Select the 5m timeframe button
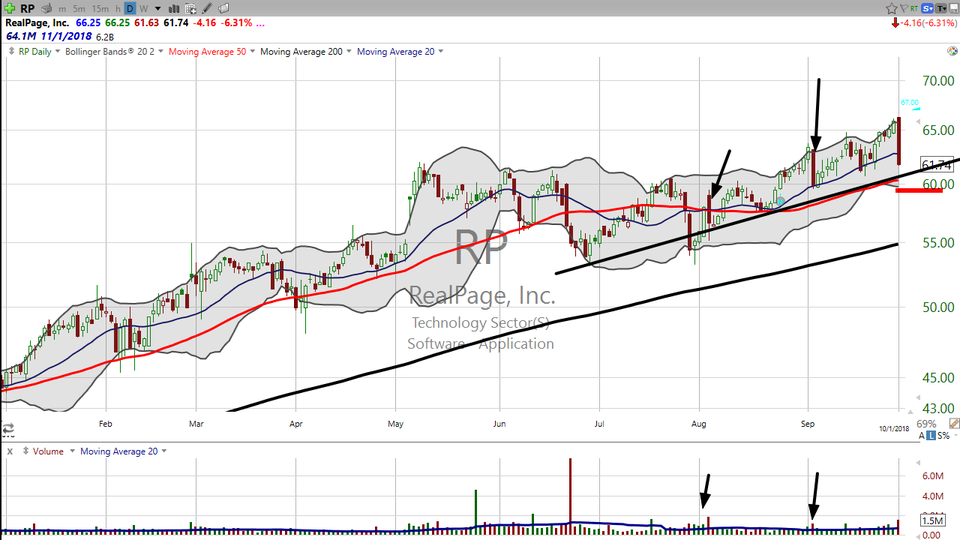The height and width of the screenshot is (540, 960). click(80, 8)
